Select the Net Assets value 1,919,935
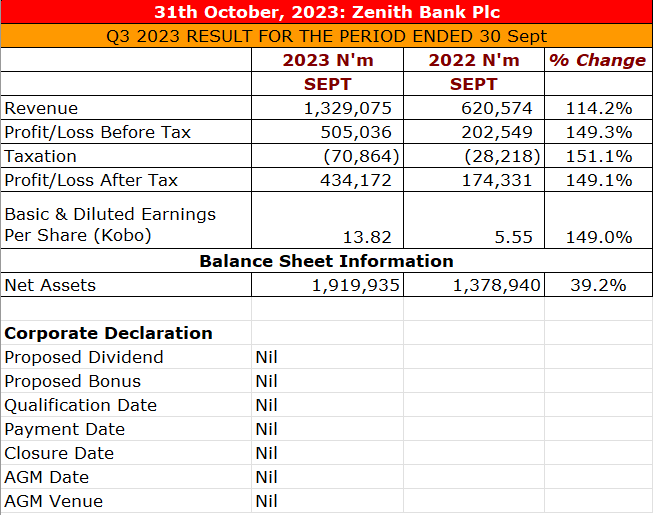Screen dimensions: 653x515 coord(355,285)
